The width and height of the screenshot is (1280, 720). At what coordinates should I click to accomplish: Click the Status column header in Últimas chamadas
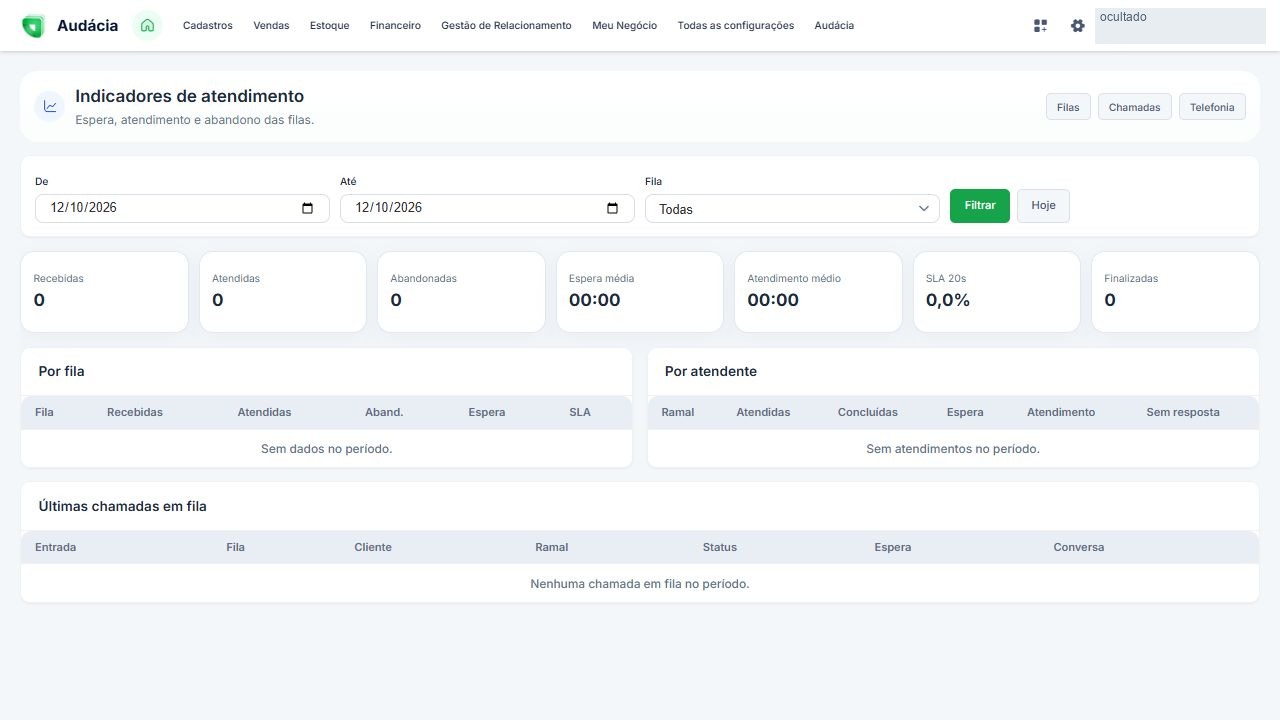click(x=720, y=547)
